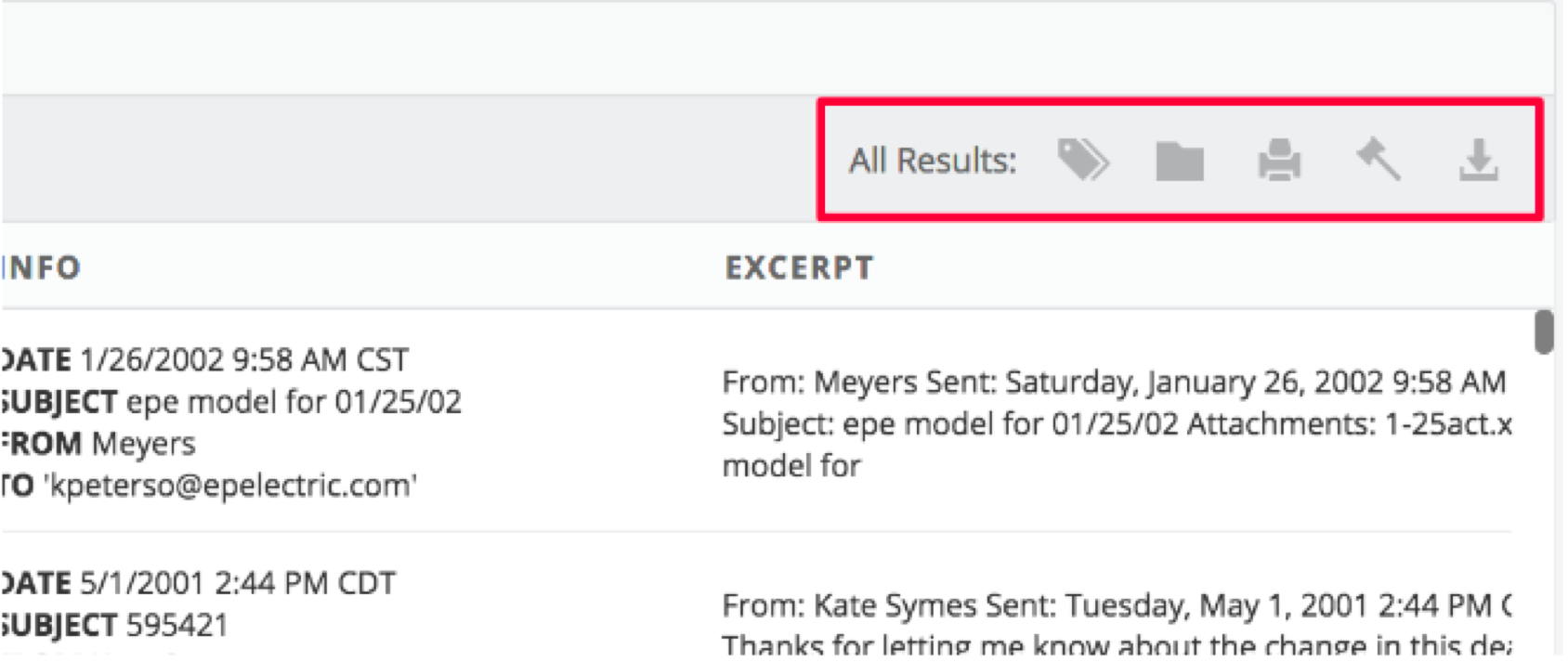1568x662 pixels.
Task: Click recipient kpeterso@epelectric.com
Action: point(230,486)
